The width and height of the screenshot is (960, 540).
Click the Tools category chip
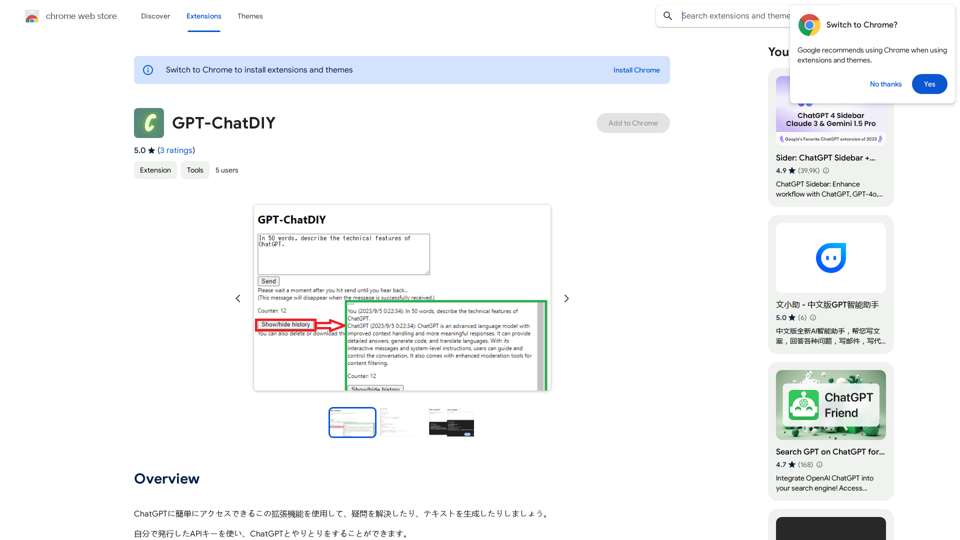[x=195, y=170]
